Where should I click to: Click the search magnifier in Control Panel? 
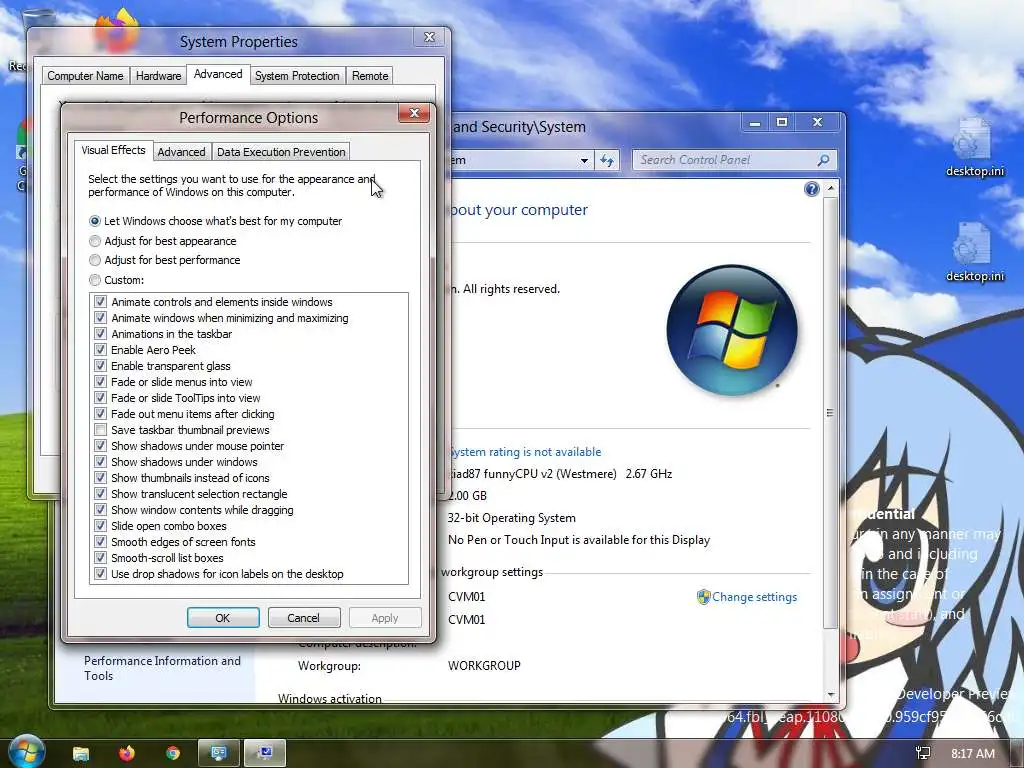click(824, 160)
